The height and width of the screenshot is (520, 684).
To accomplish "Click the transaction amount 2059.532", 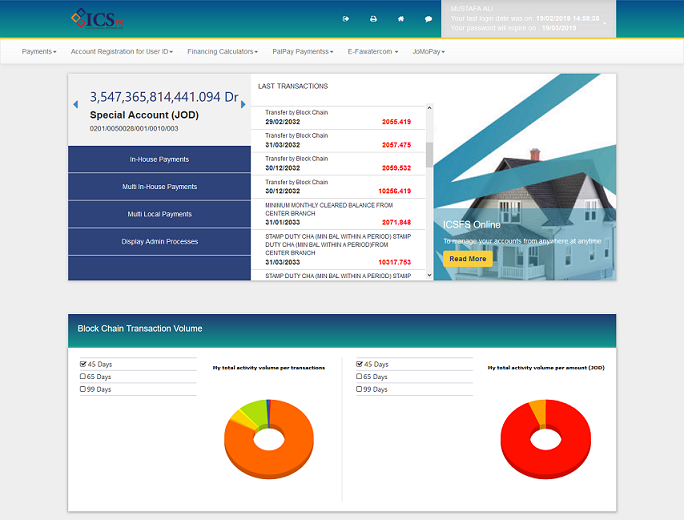I will click(x=396, y=168).
